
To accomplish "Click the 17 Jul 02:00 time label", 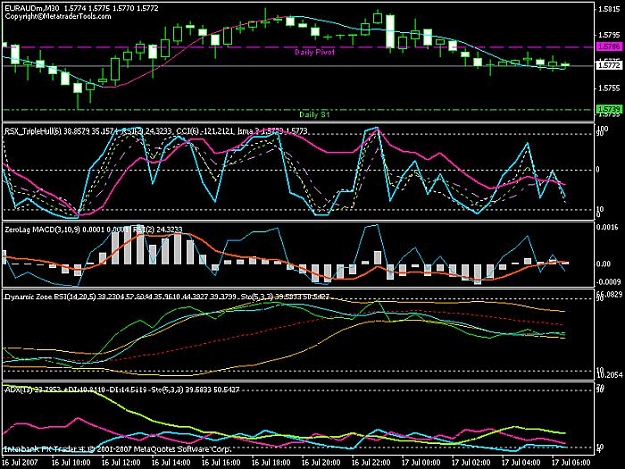I will click(x=471, y=463).
